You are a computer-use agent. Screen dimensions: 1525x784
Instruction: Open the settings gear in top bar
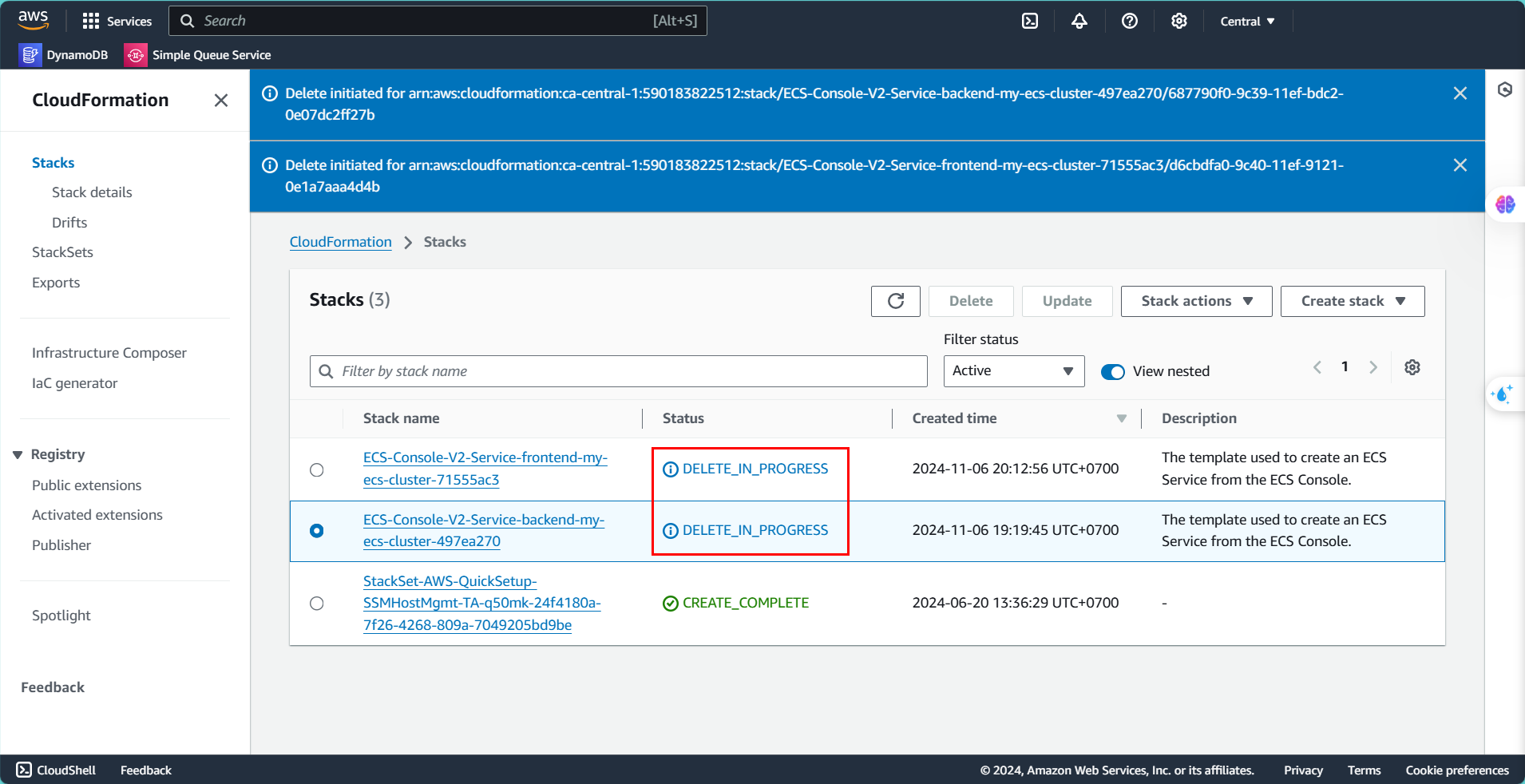pos(1178,21)
